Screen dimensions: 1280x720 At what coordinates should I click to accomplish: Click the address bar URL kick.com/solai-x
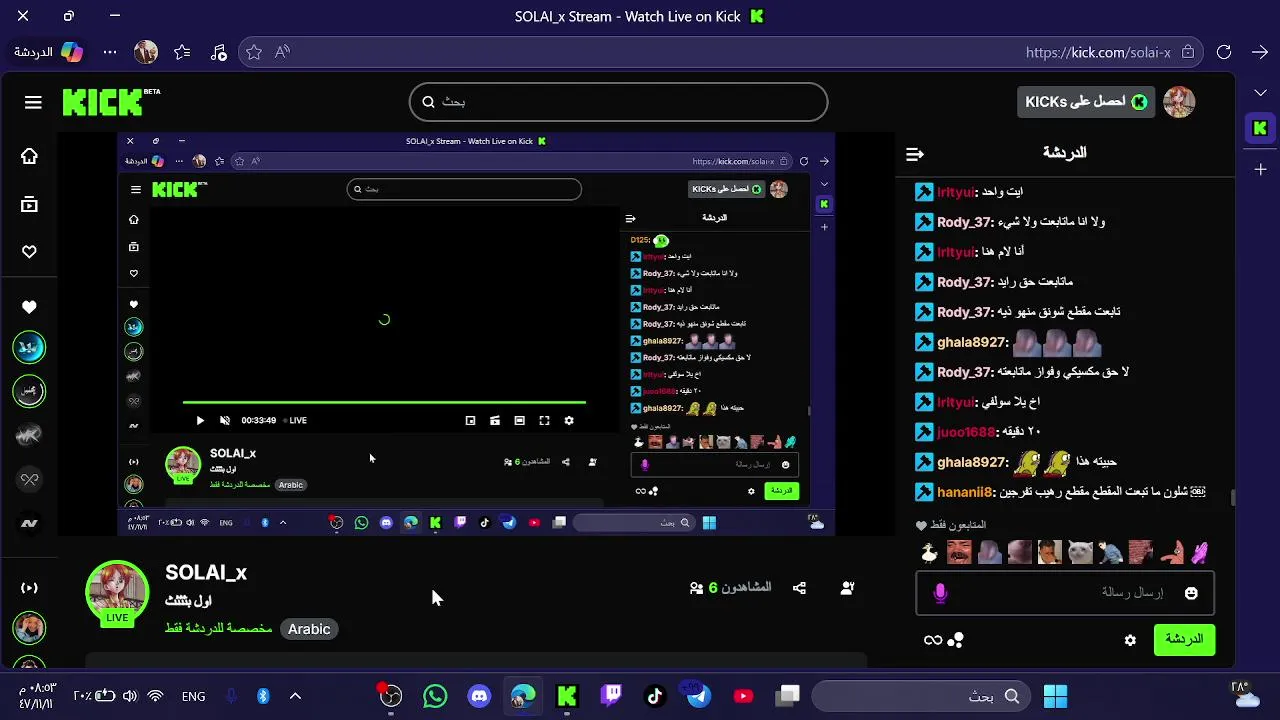(x=1098, y=52)
